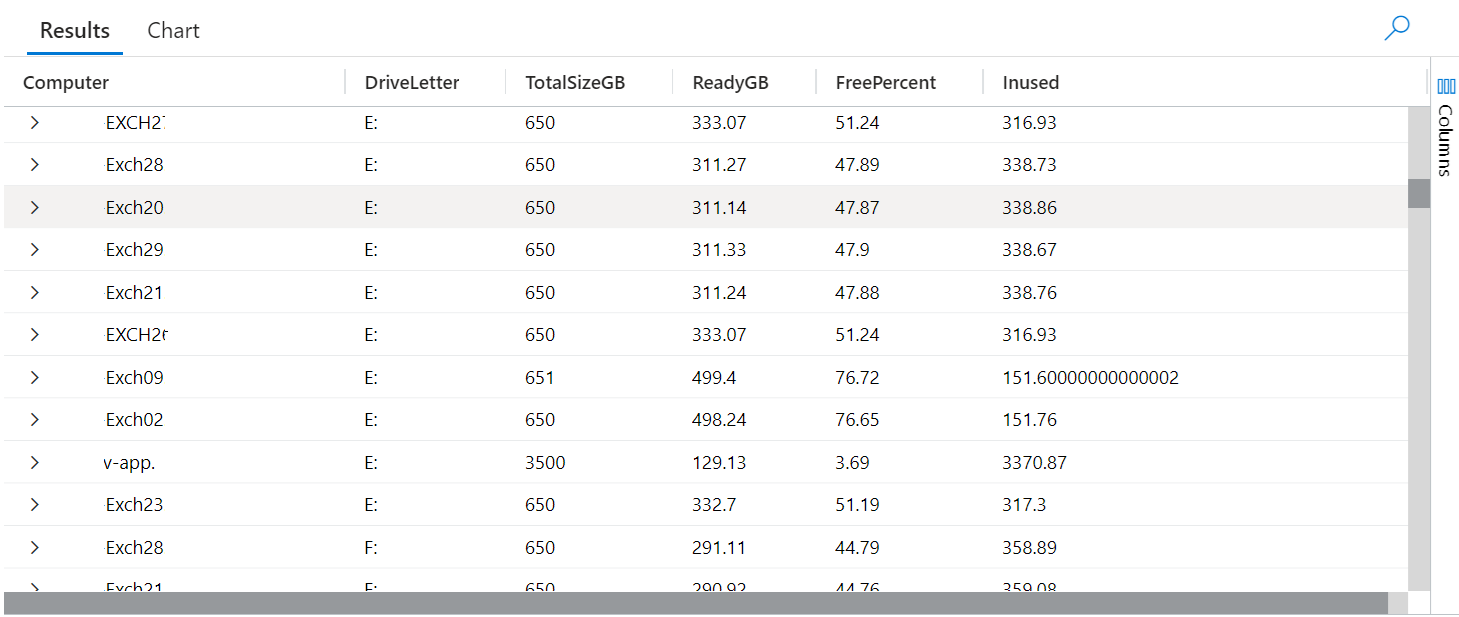1459x617 pixels.
Task: Expand the Exch02 row
Action: point(34,420)
